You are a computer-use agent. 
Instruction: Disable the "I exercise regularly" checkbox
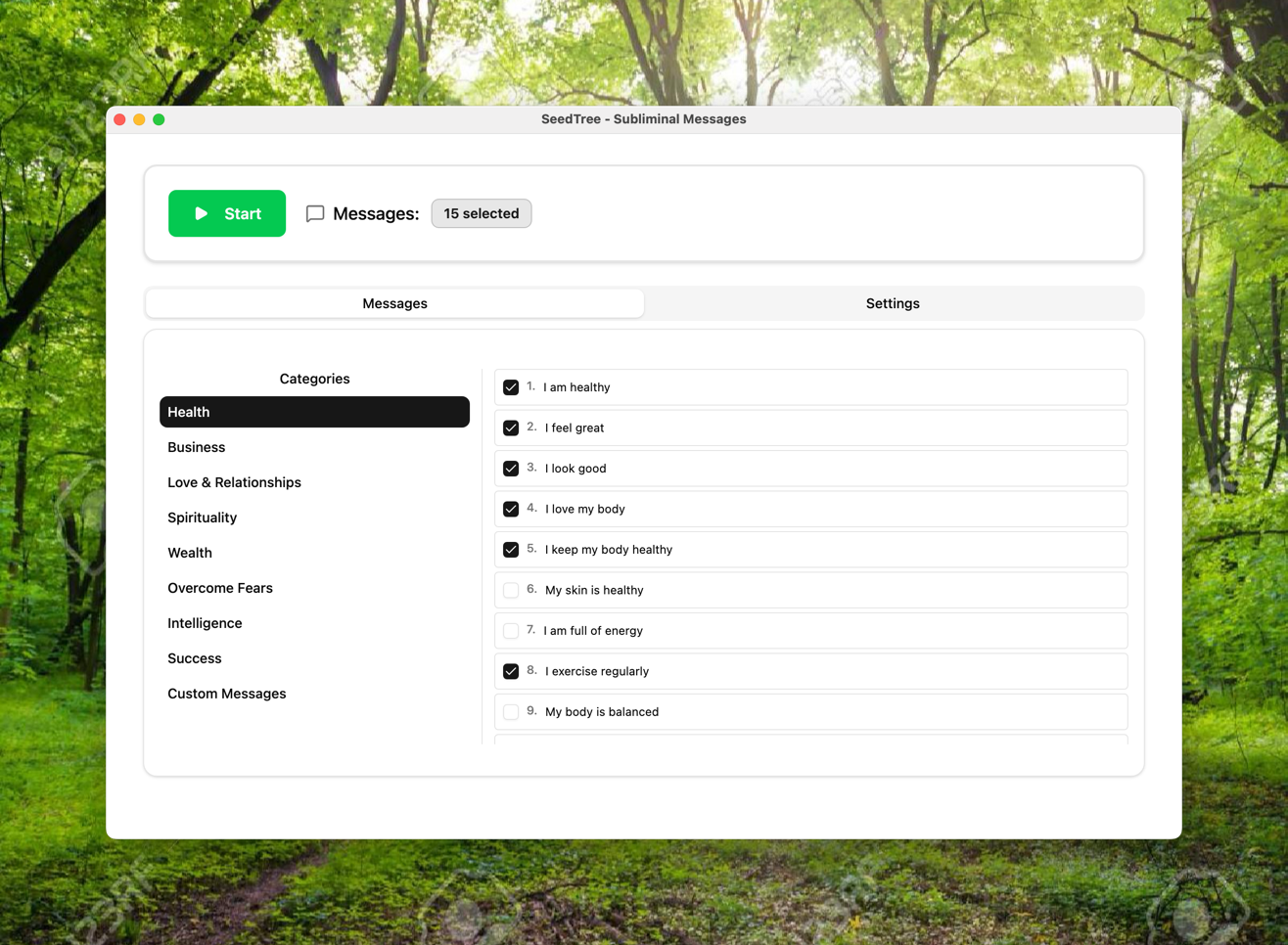(x=511, y=671)
